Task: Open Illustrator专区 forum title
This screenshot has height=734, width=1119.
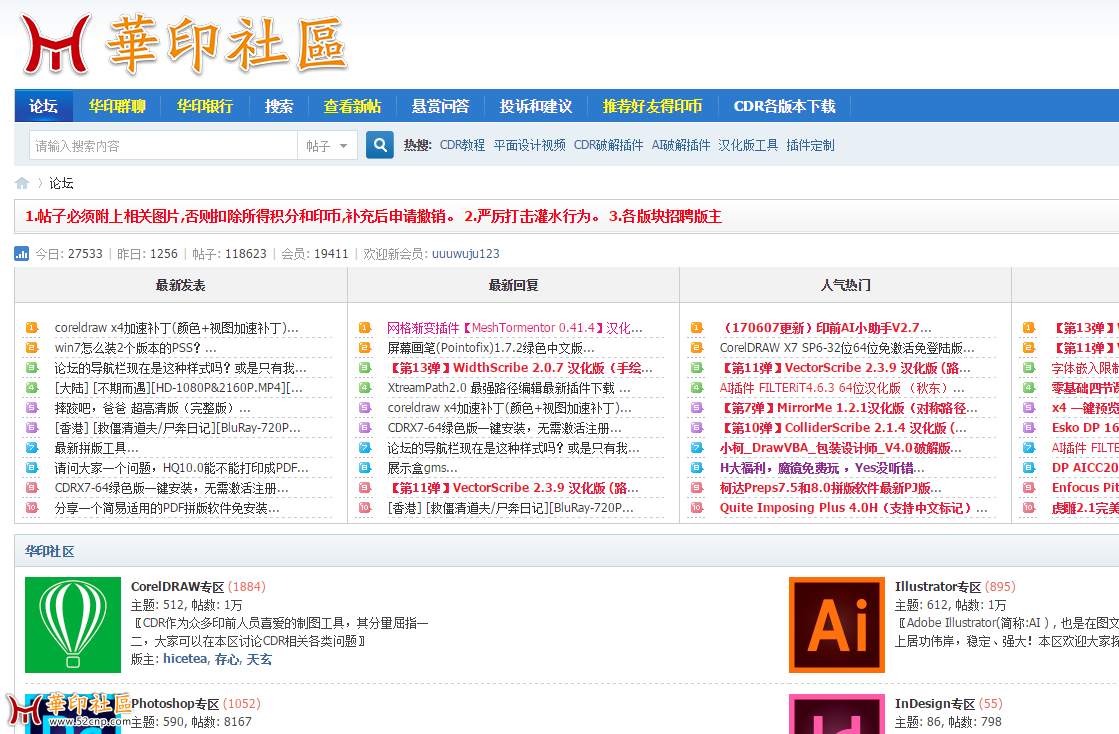Action: pyautogui.click(x=938, y=586)
